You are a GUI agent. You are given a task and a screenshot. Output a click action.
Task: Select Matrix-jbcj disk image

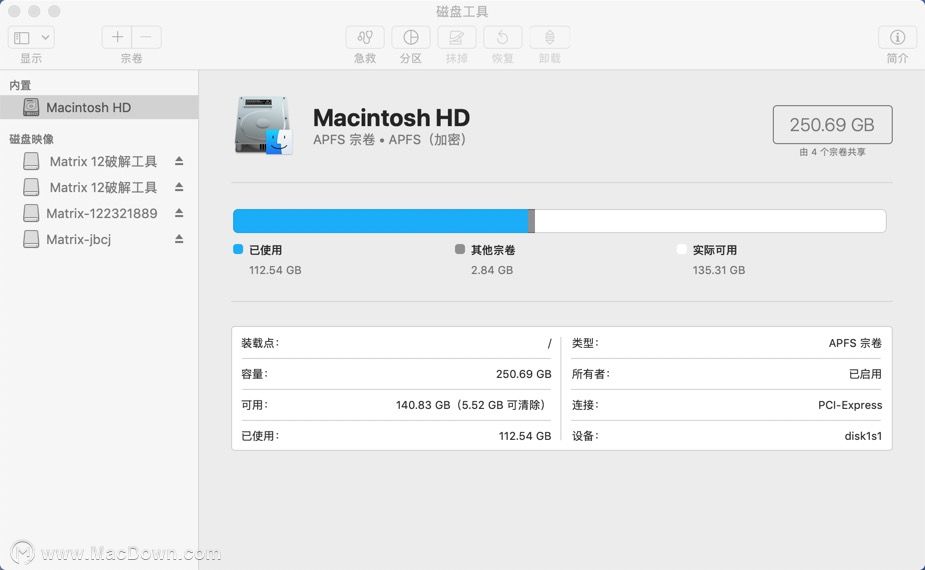point(99,239)
